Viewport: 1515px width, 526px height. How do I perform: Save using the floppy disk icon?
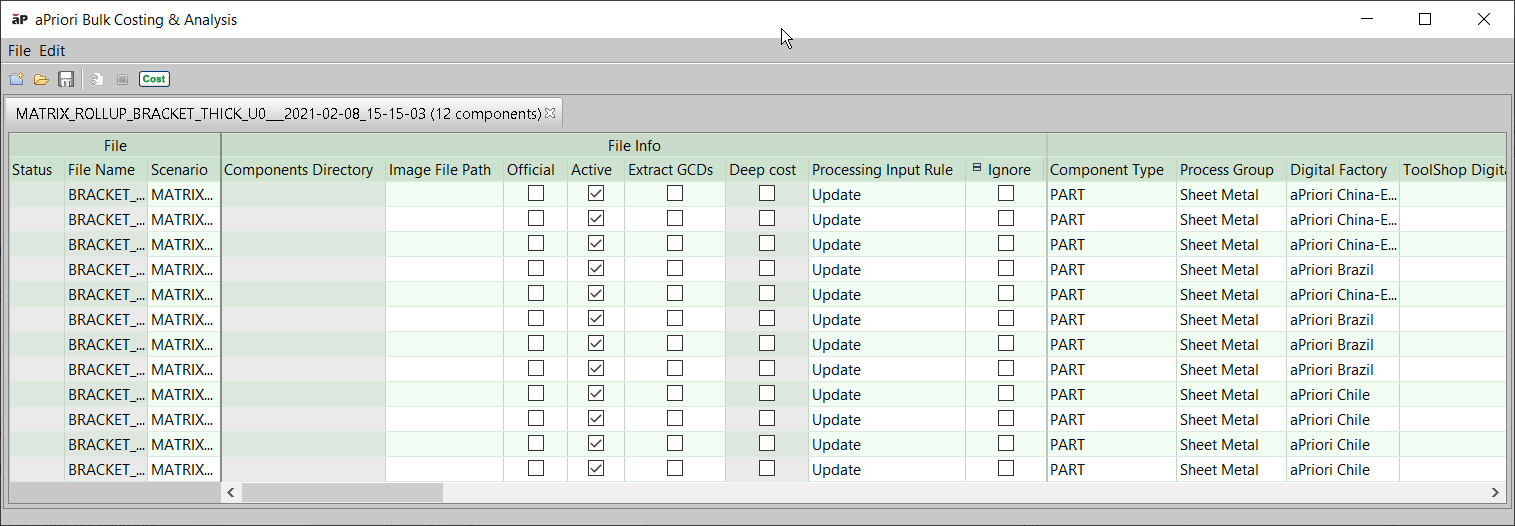(x=66, y=79)
